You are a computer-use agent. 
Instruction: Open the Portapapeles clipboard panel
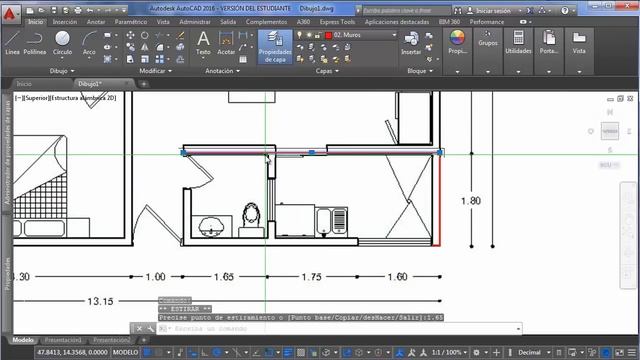click(x=549, y=51)
